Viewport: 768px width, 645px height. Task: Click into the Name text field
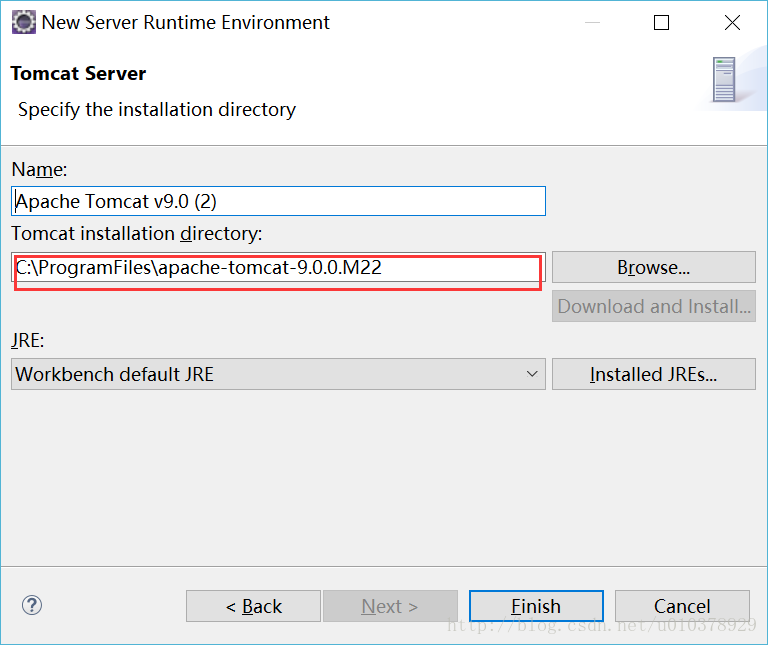pyautogui.click(x=278, y=201)
